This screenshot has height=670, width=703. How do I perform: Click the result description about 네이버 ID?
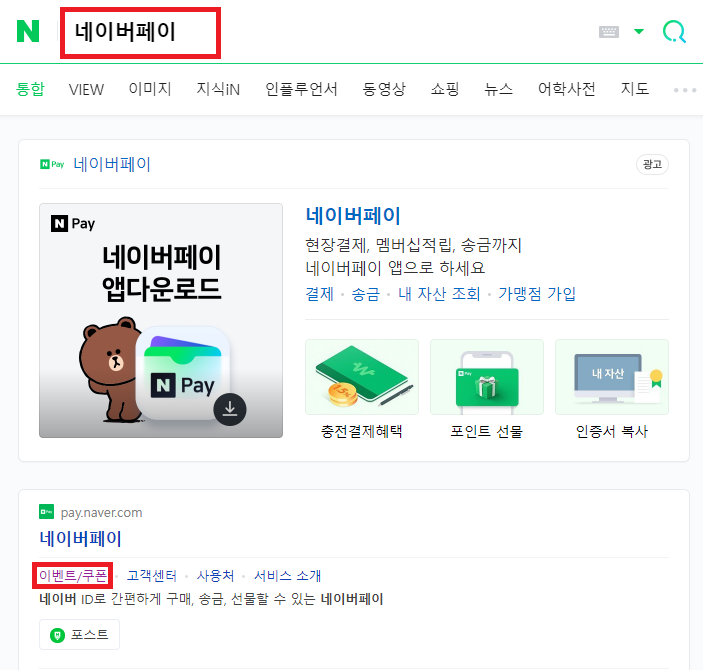tap(211, 599)
